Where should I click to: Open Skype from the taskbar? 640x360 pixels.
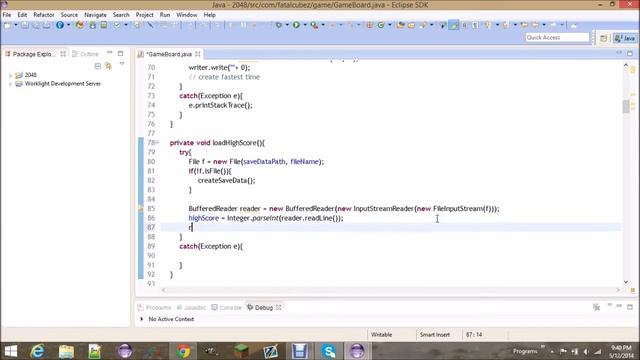pyautogui.click(x=329, y=351)
